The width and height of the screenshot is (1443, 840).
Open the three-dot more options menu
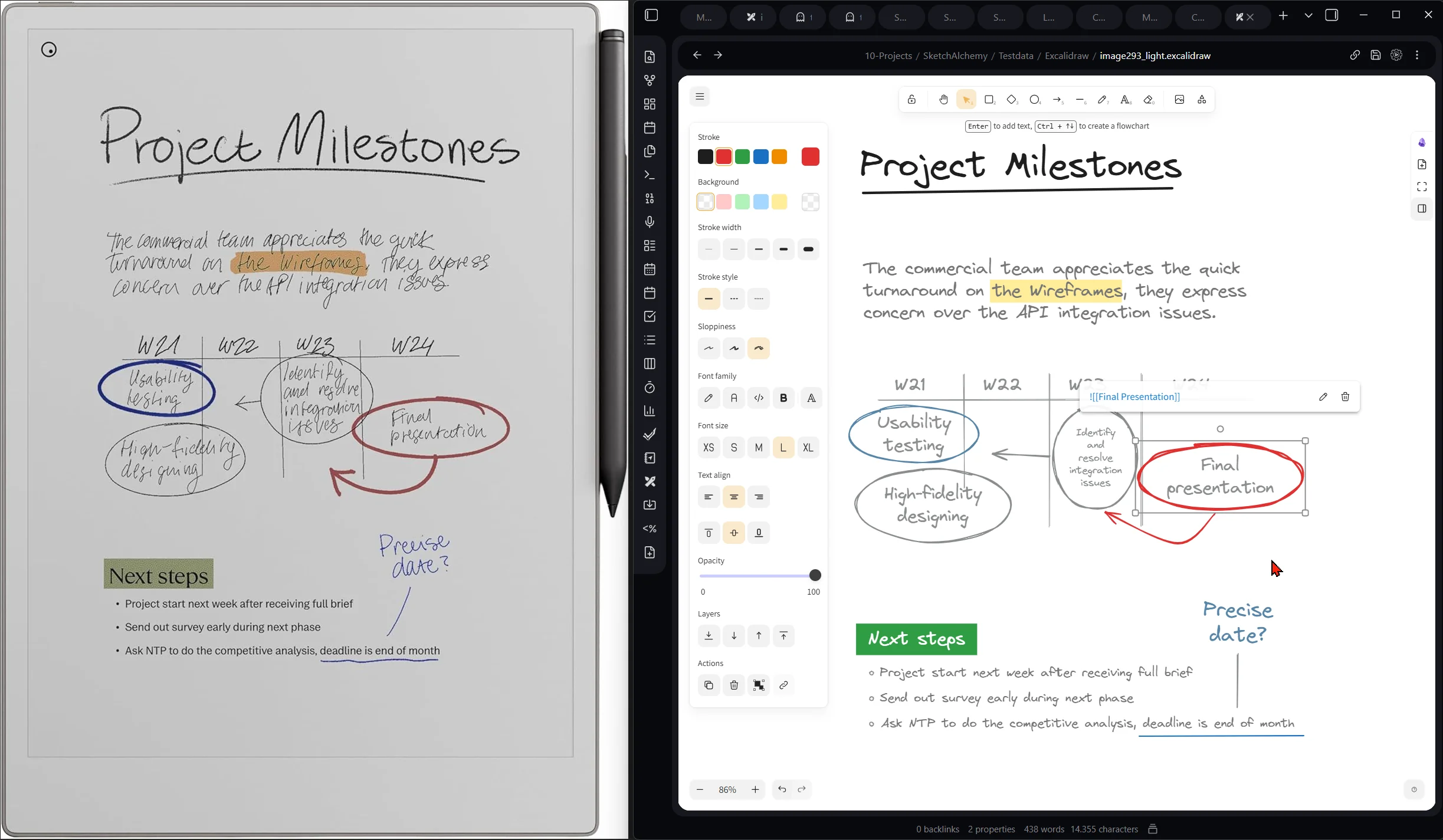(x=1417, y=55)
